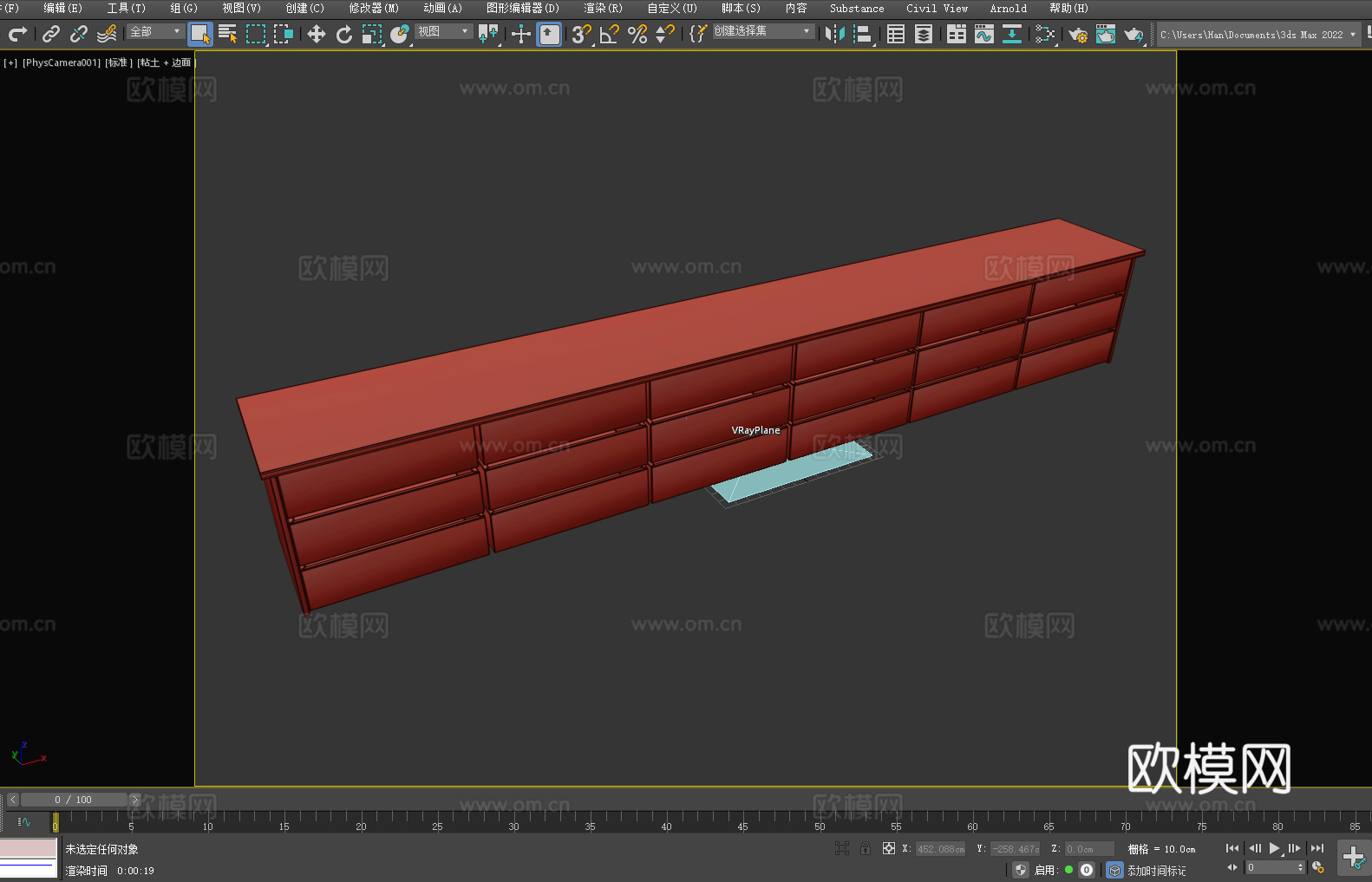Open reference coordinate dropdown 视图
Screen dimensions: 1372x882
[x=443, y=31]
